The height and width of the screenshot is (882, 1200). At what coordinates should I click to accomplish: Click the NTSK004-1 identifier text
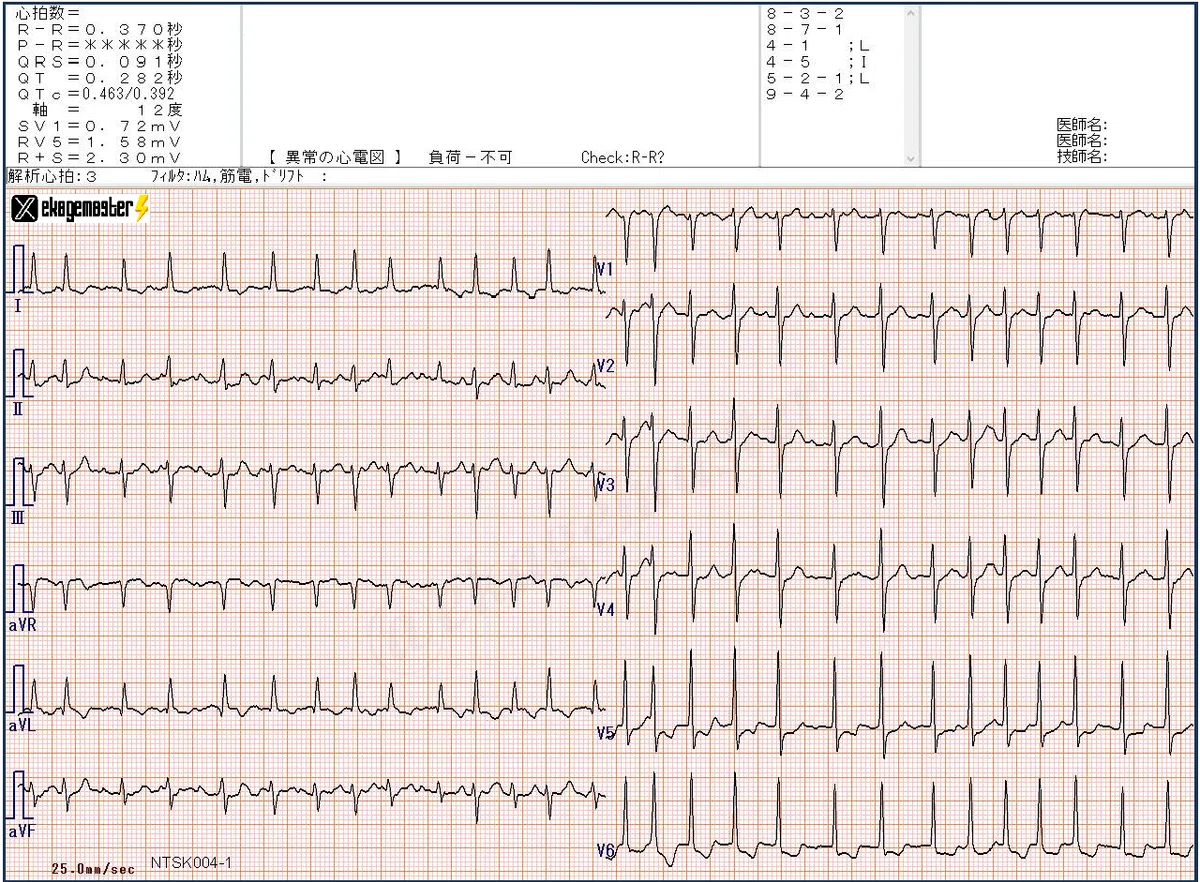point(191,861)
